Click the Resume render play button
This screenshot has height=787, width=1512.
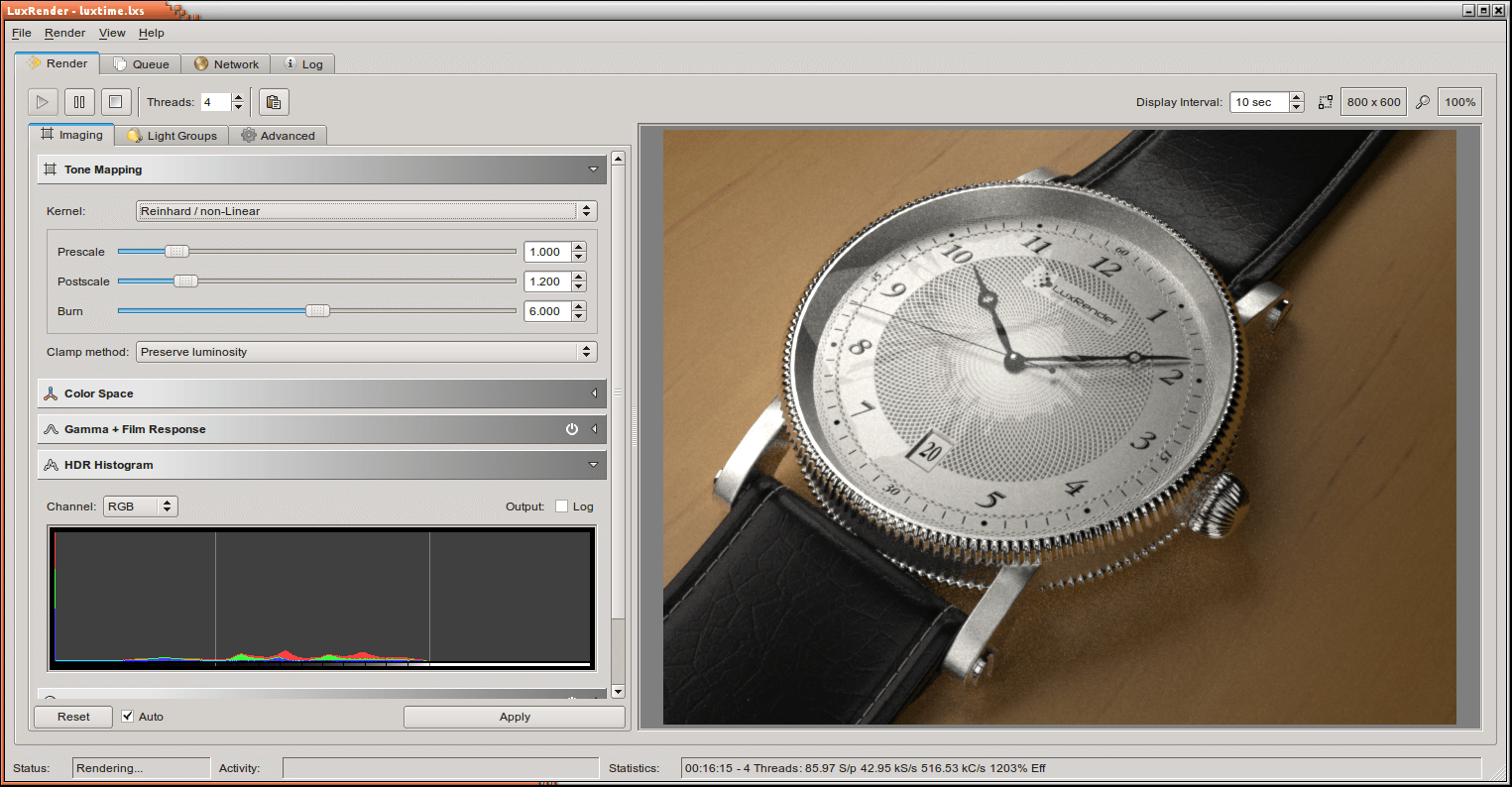(x=43, y=101)
